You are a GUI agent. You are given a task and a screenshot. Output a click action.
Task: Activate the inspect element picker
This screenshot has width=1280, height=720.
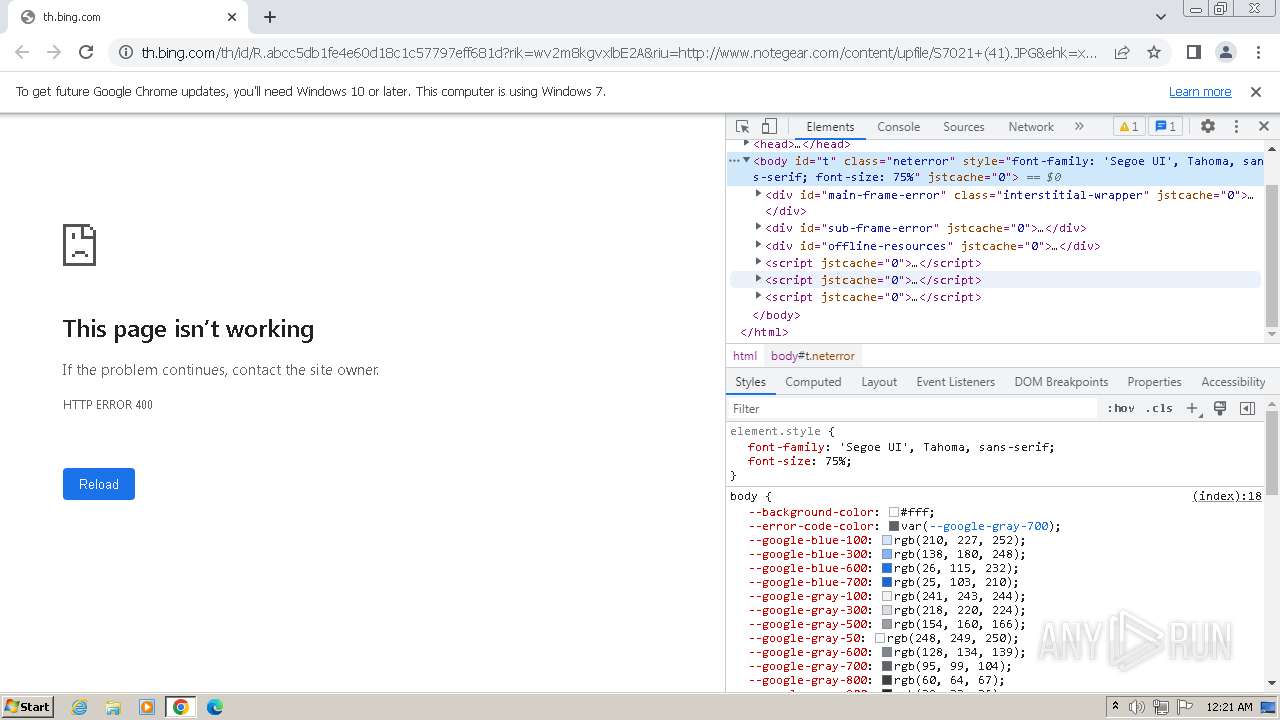(x=742, y=127)
